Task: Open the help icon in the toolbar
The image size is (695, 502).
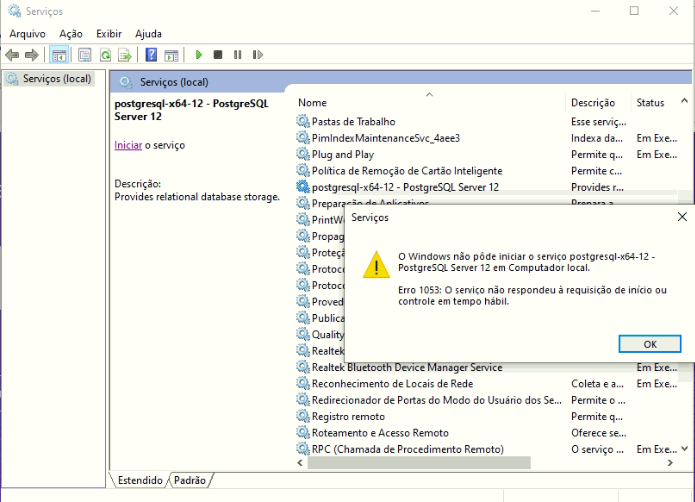Action: (151, 55)
